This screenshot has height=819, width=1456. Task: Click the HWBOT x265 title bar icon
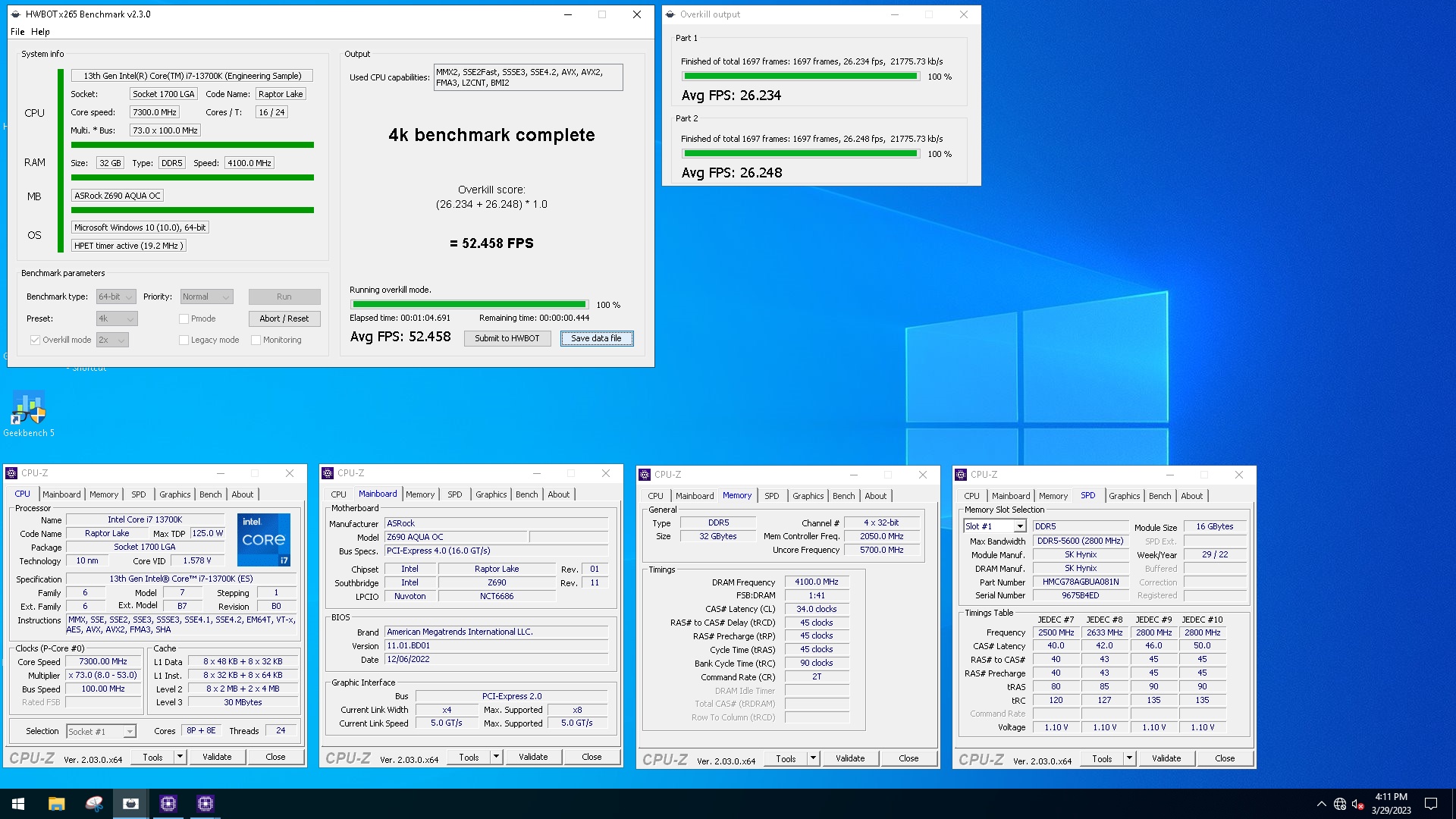click(x=16, y=14)
